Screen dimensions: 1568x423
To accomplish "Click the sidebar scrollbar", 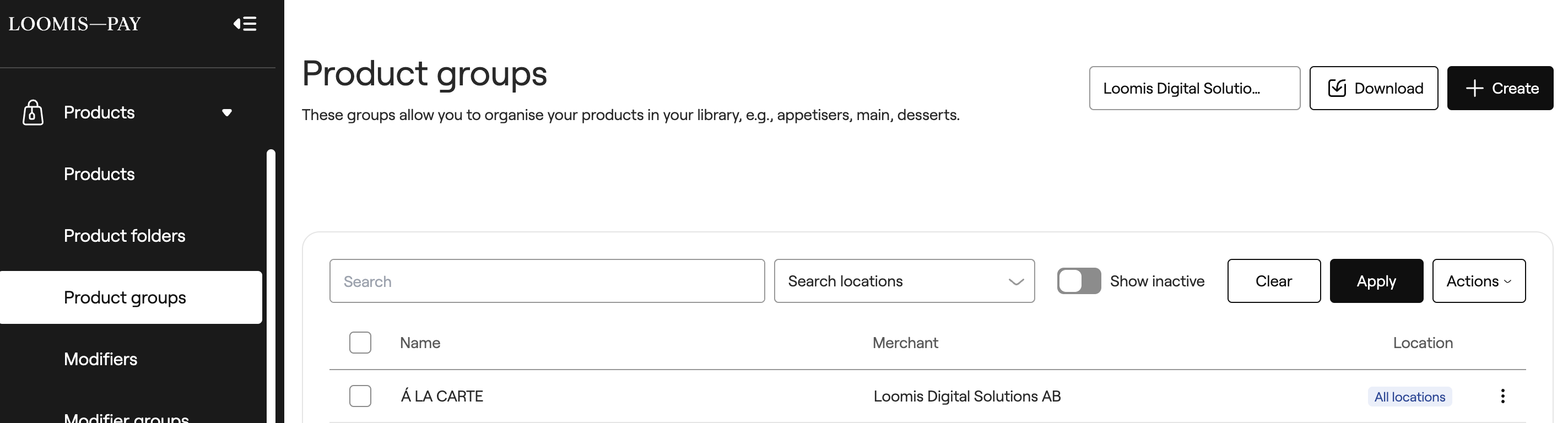I will tap(271, 286).
